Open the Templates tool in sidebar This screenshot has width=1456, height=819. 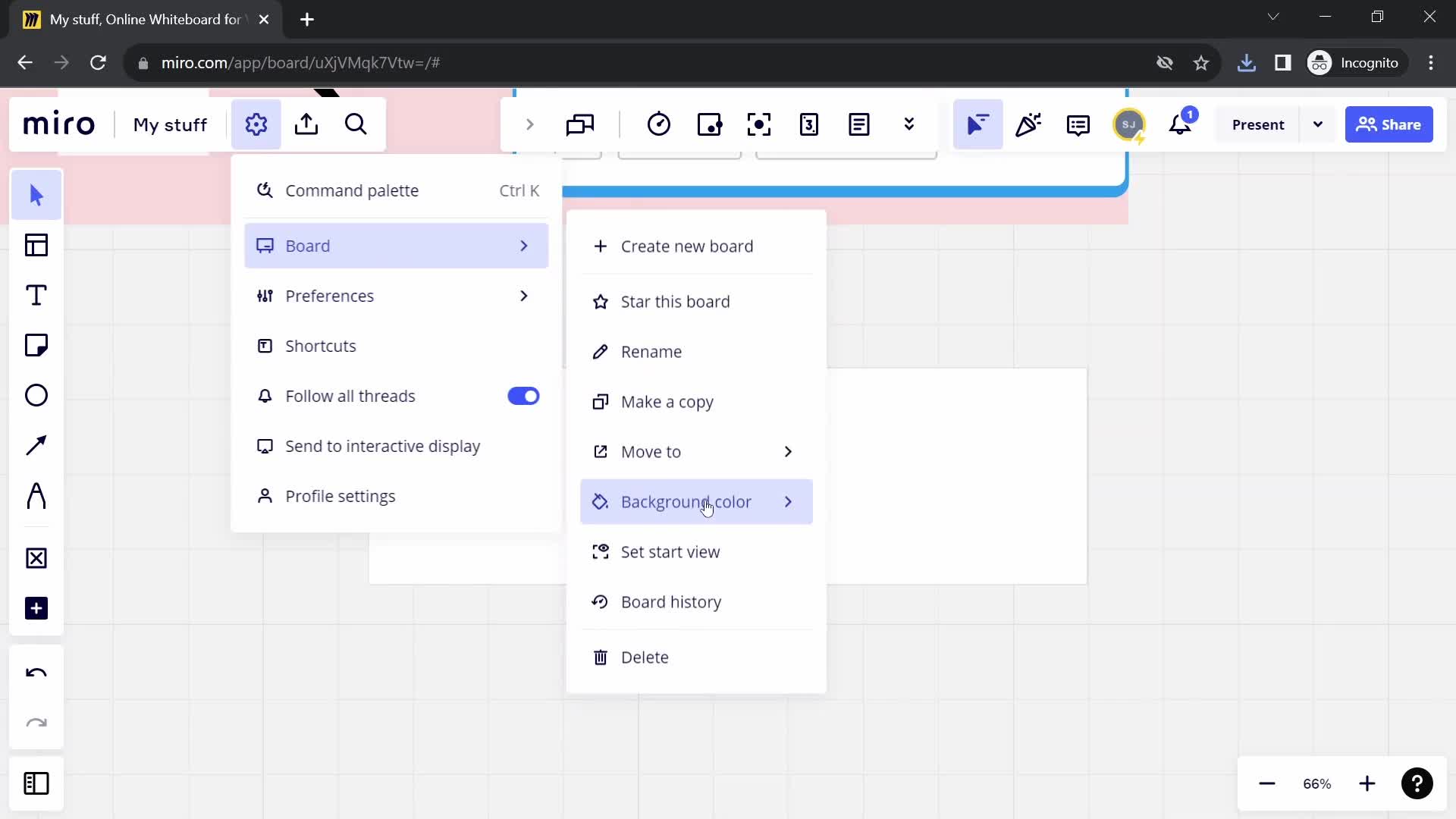pos(36,245)
